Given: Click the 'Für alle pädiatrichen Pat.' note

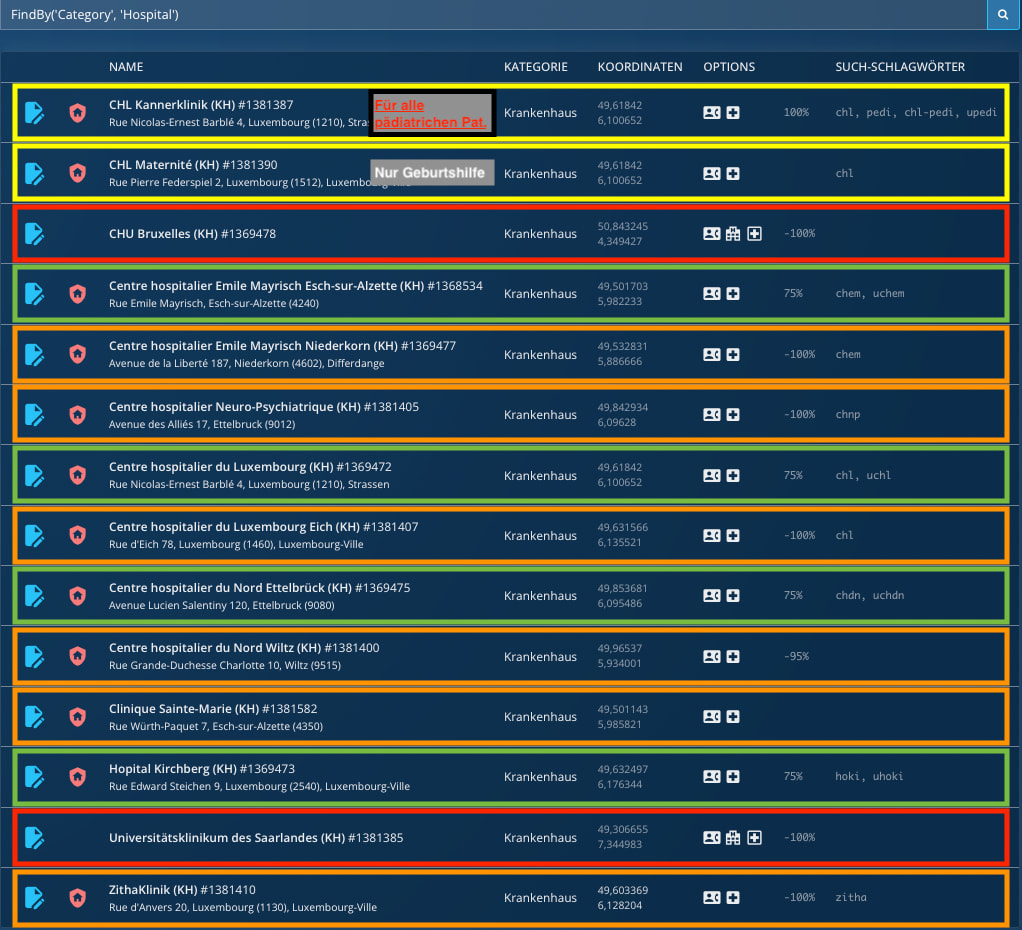Looking at the screenshot, I should coord(431,113).
